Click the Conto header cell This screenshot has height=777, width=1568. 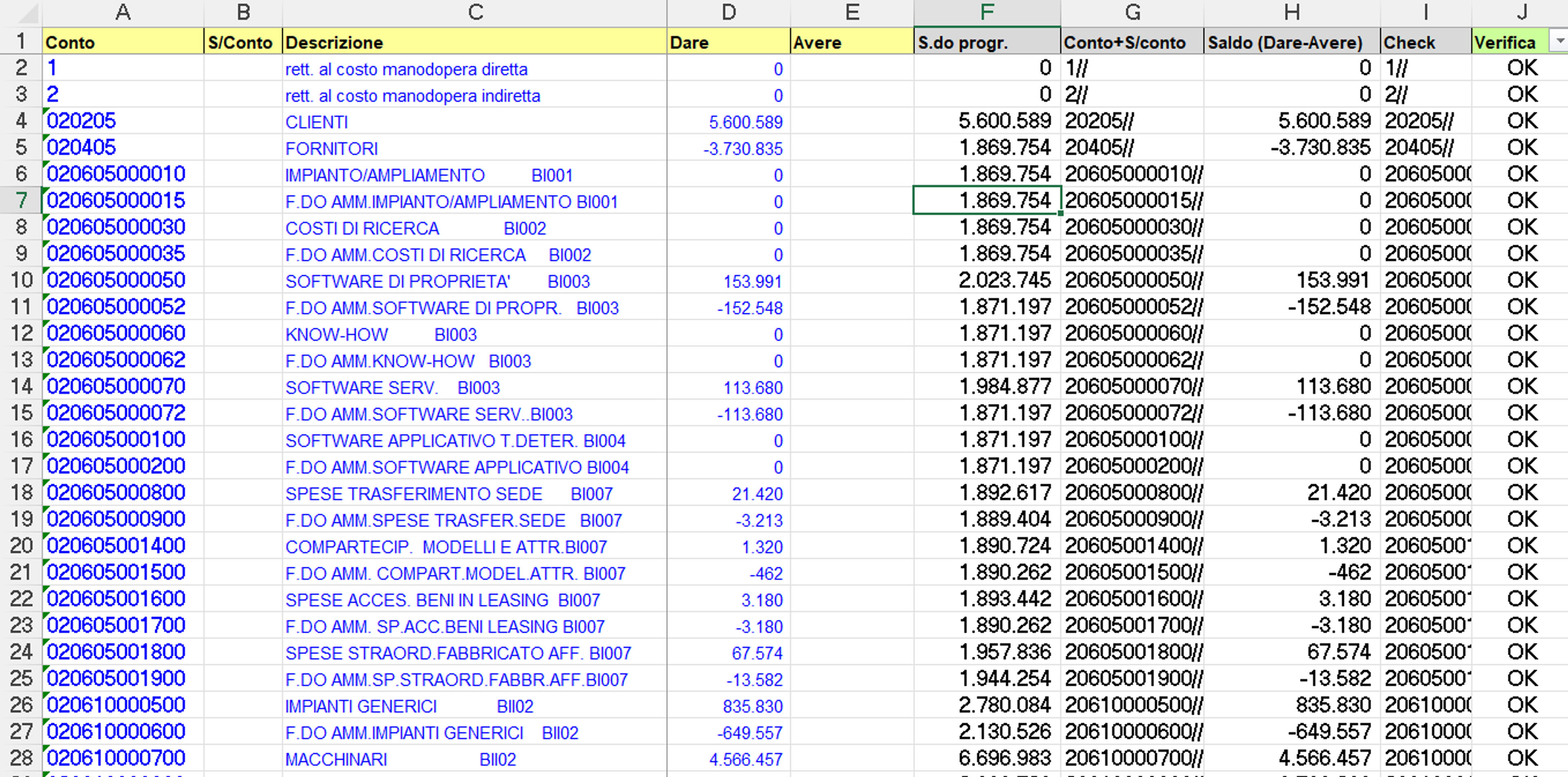click(x=123, y=42)
